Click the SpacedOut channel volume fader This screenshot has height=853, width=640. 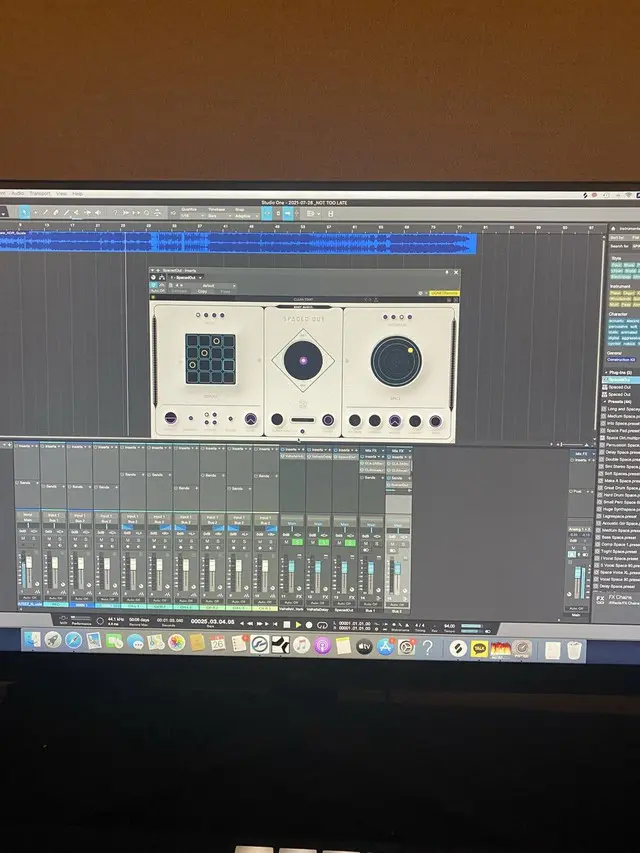point(344,566)
